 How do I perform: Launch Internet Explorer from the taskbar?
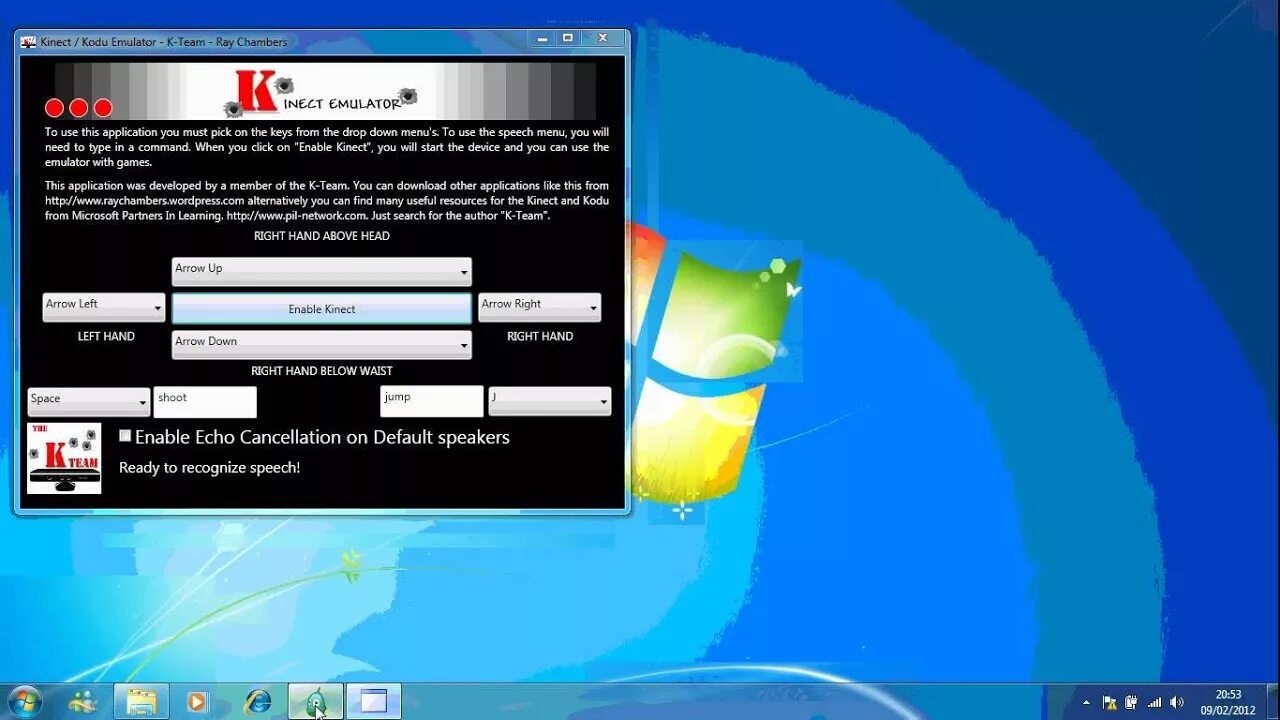click(x=258, y=700)
